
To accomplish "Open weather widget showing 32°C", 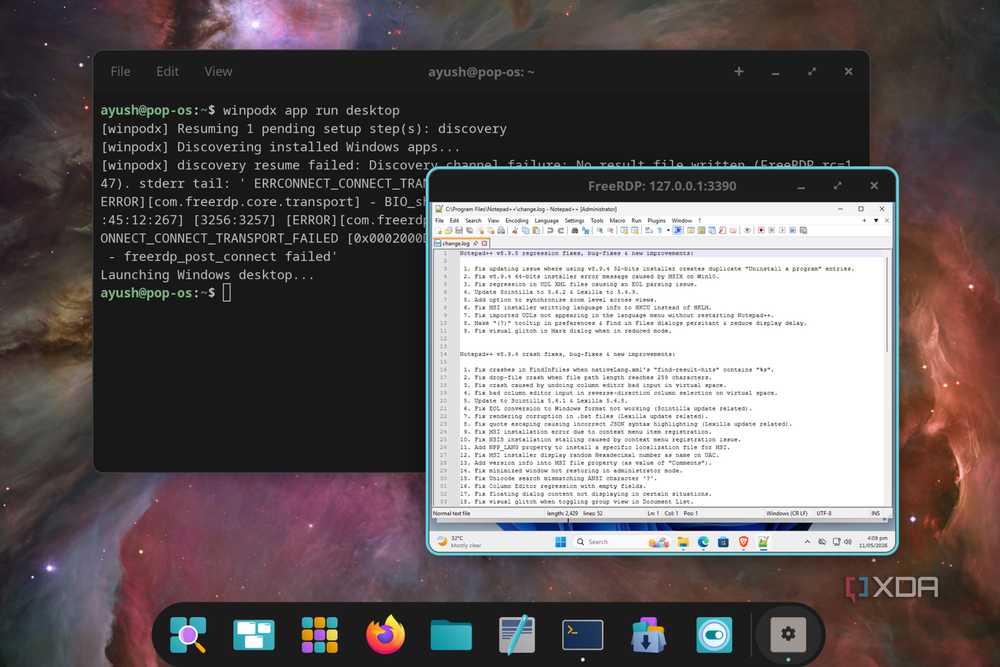I will point(459,542).
